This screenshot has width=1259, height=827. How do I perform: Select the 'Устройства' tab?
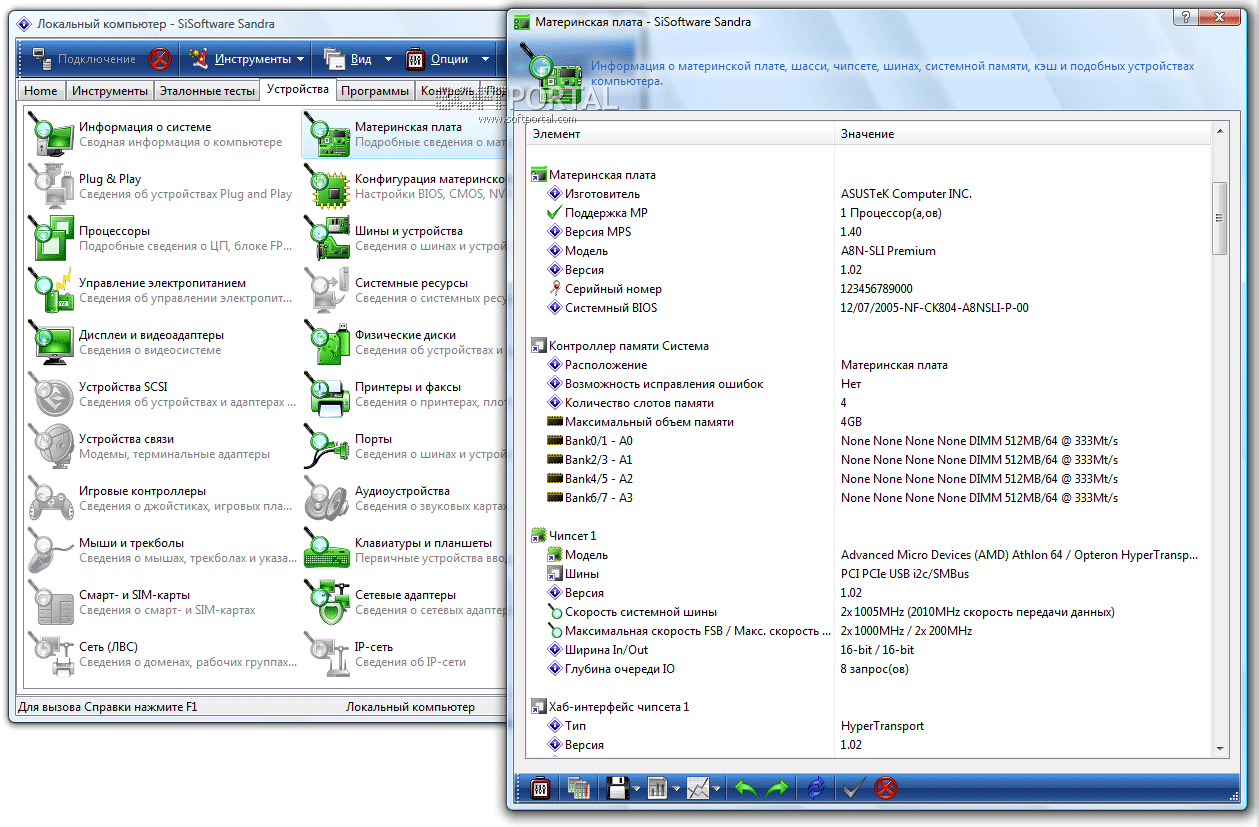click(x=298, y=89)
